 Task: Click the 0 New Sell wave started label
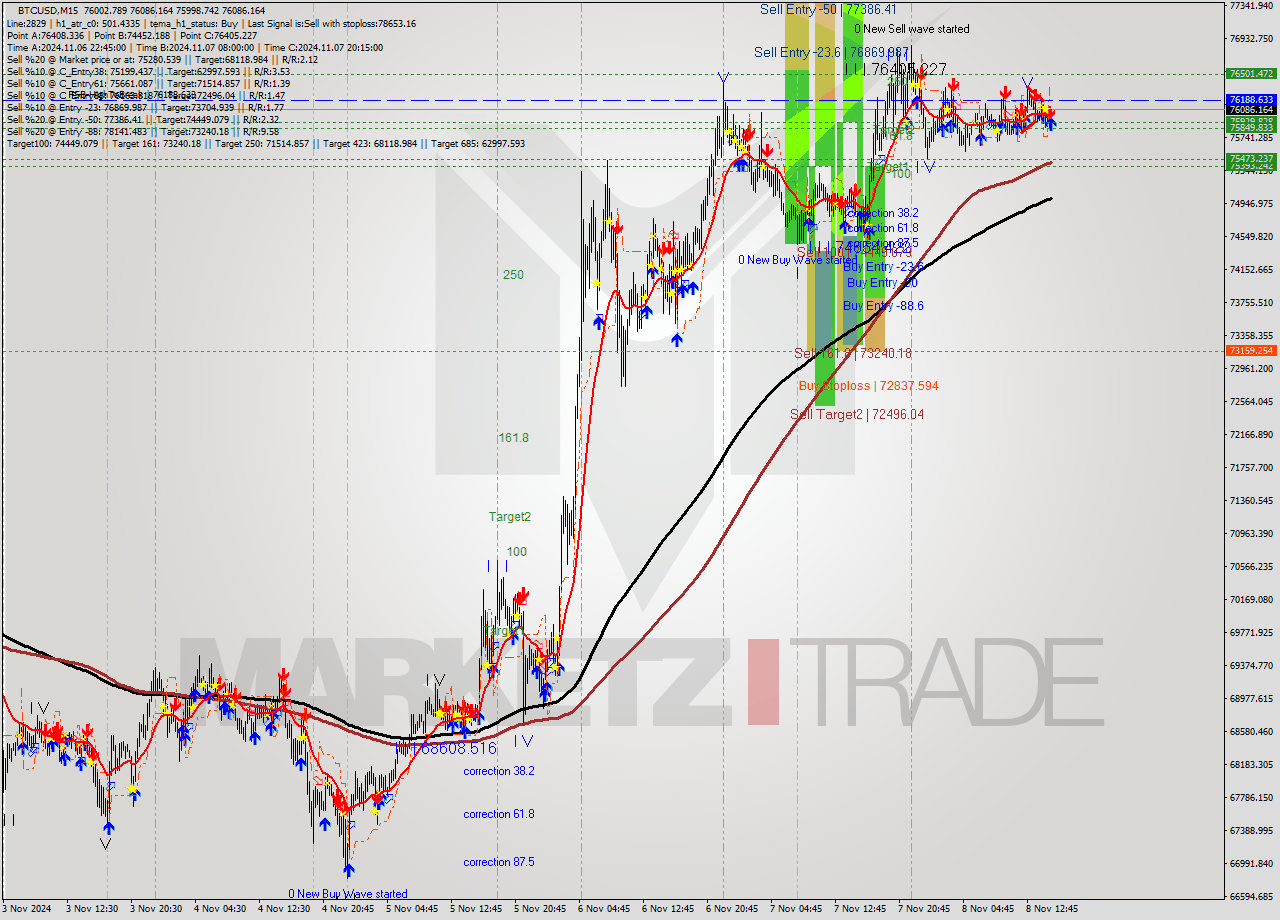click(x=911, y=29)
